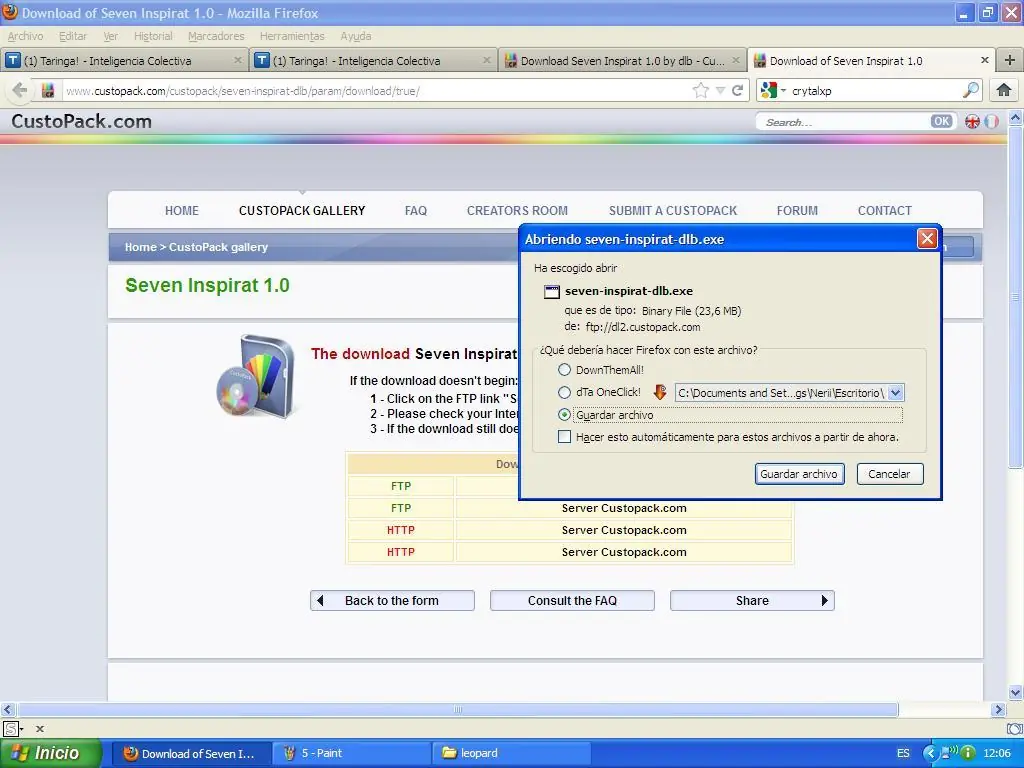The image size is (1024, 768).
Task: Check Hacer esto automáticamente checkbox
Action: click(564, 436)
